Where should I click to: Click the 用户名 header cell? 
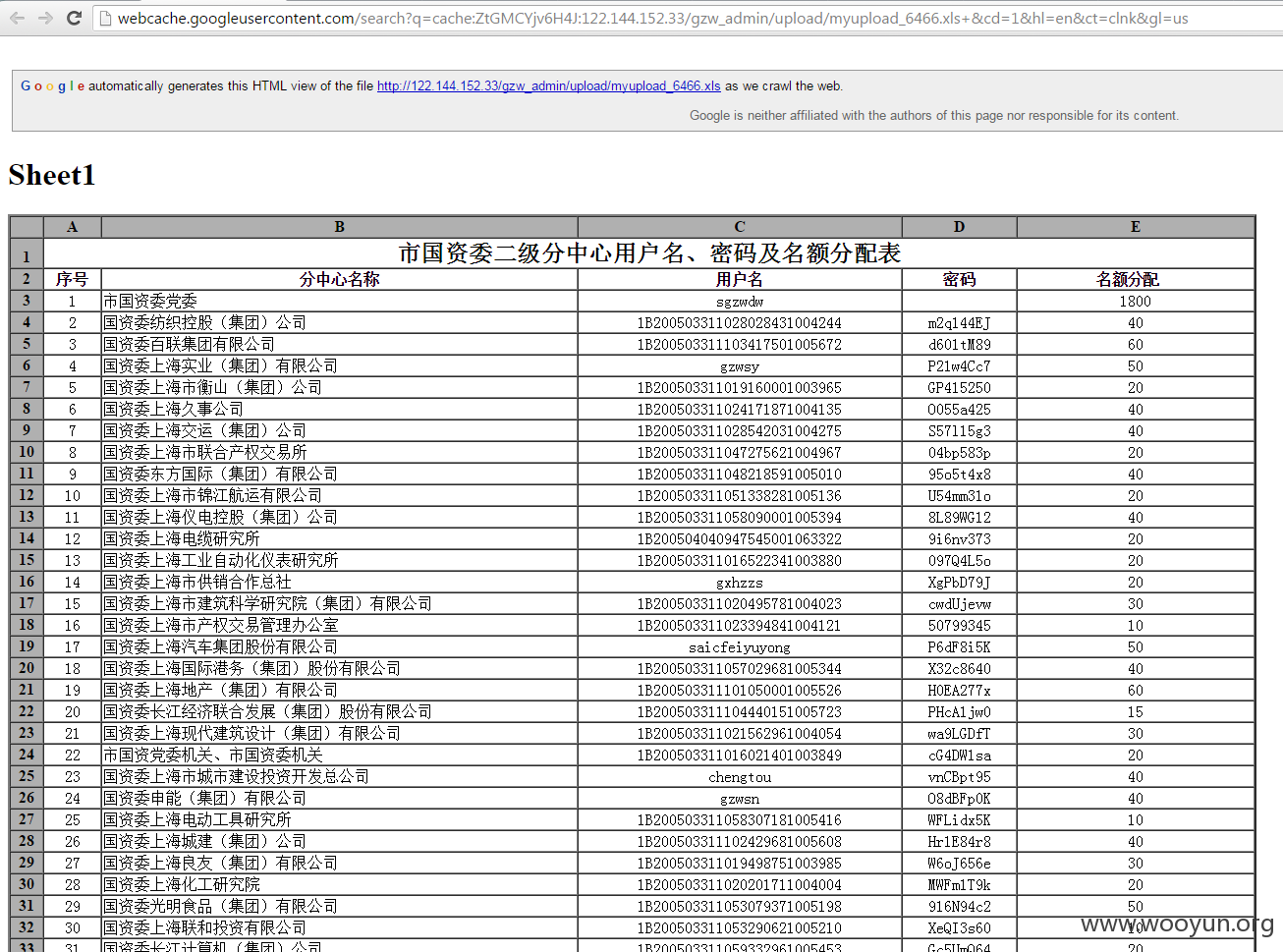(740, 279)
